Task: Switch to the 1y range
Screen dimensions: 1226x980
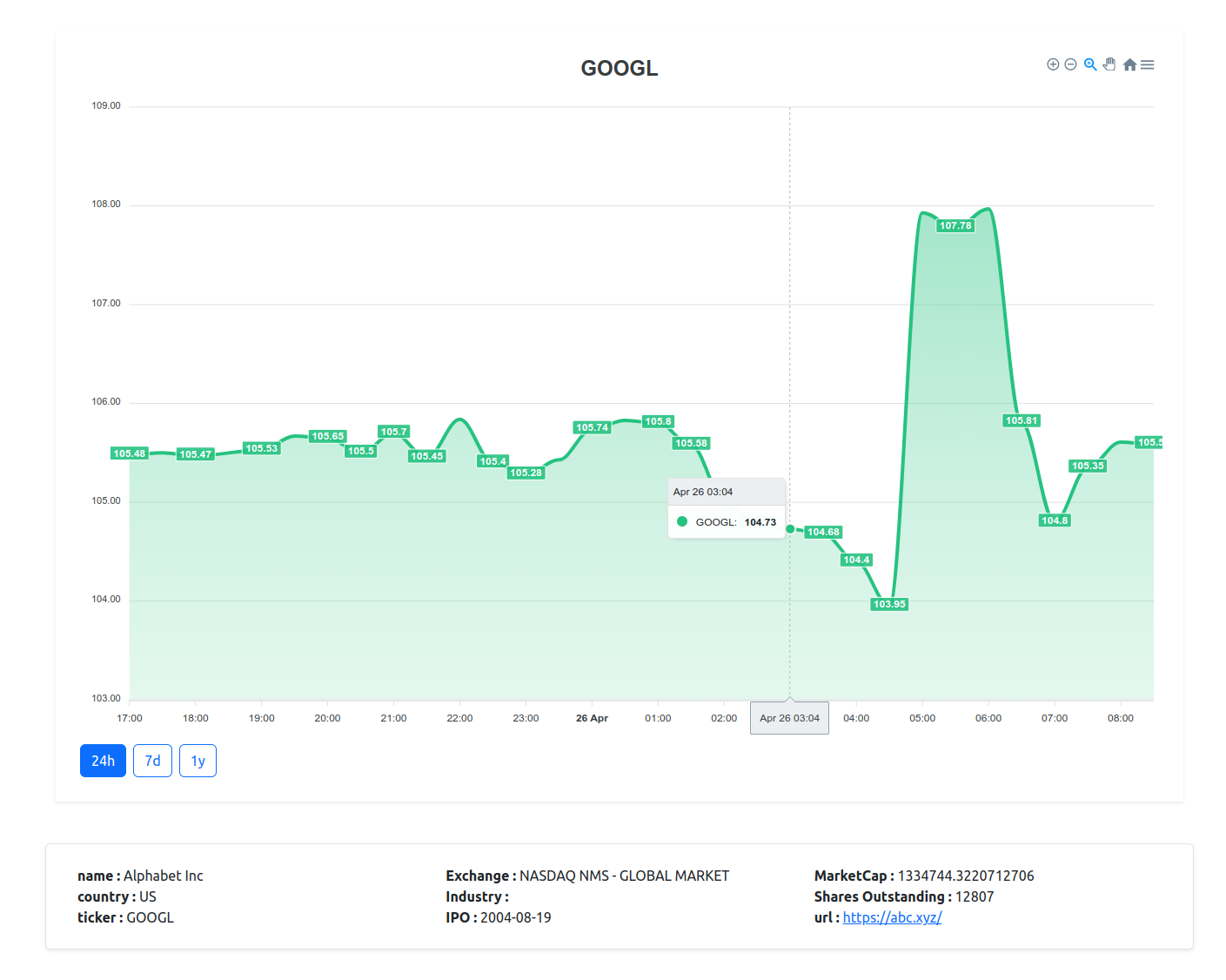Action: [198, 761]
